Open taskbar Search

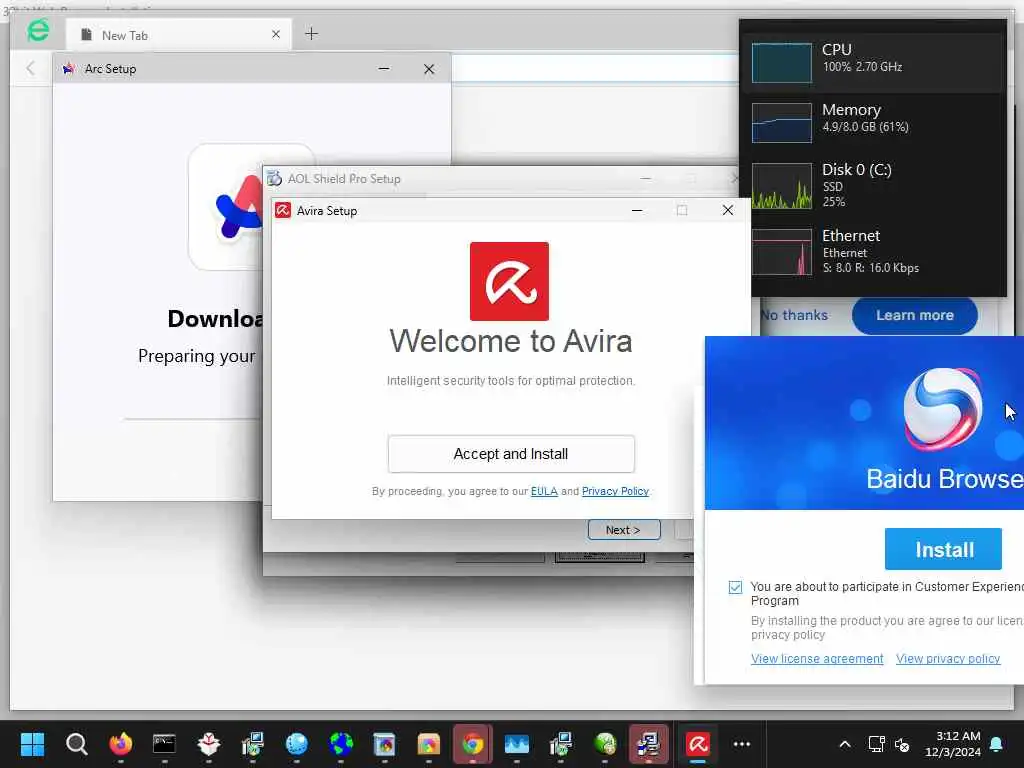coord(76,744)
